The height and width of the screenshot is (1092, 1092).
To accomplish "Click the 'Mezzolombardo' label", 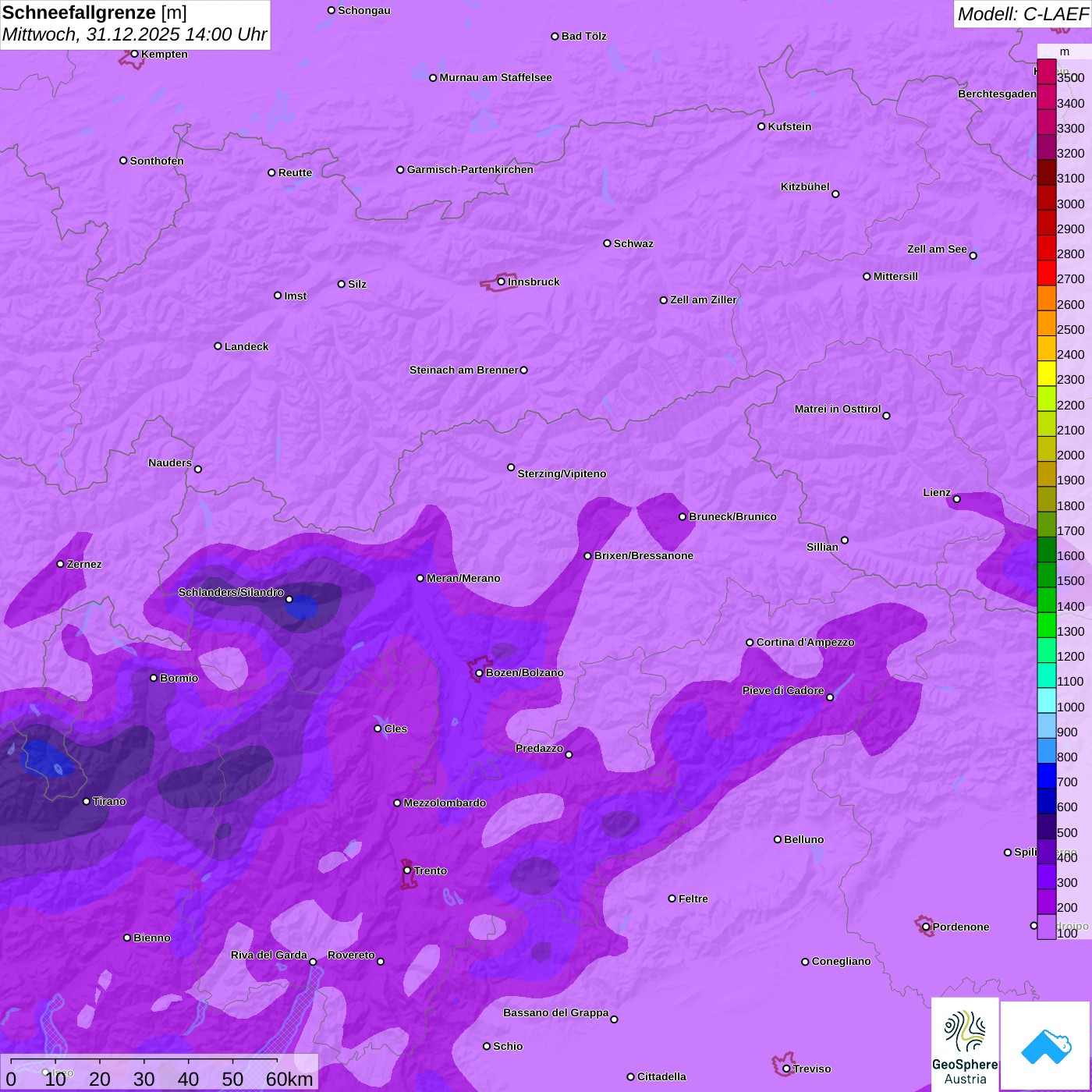I will click(x=445, y=803).
